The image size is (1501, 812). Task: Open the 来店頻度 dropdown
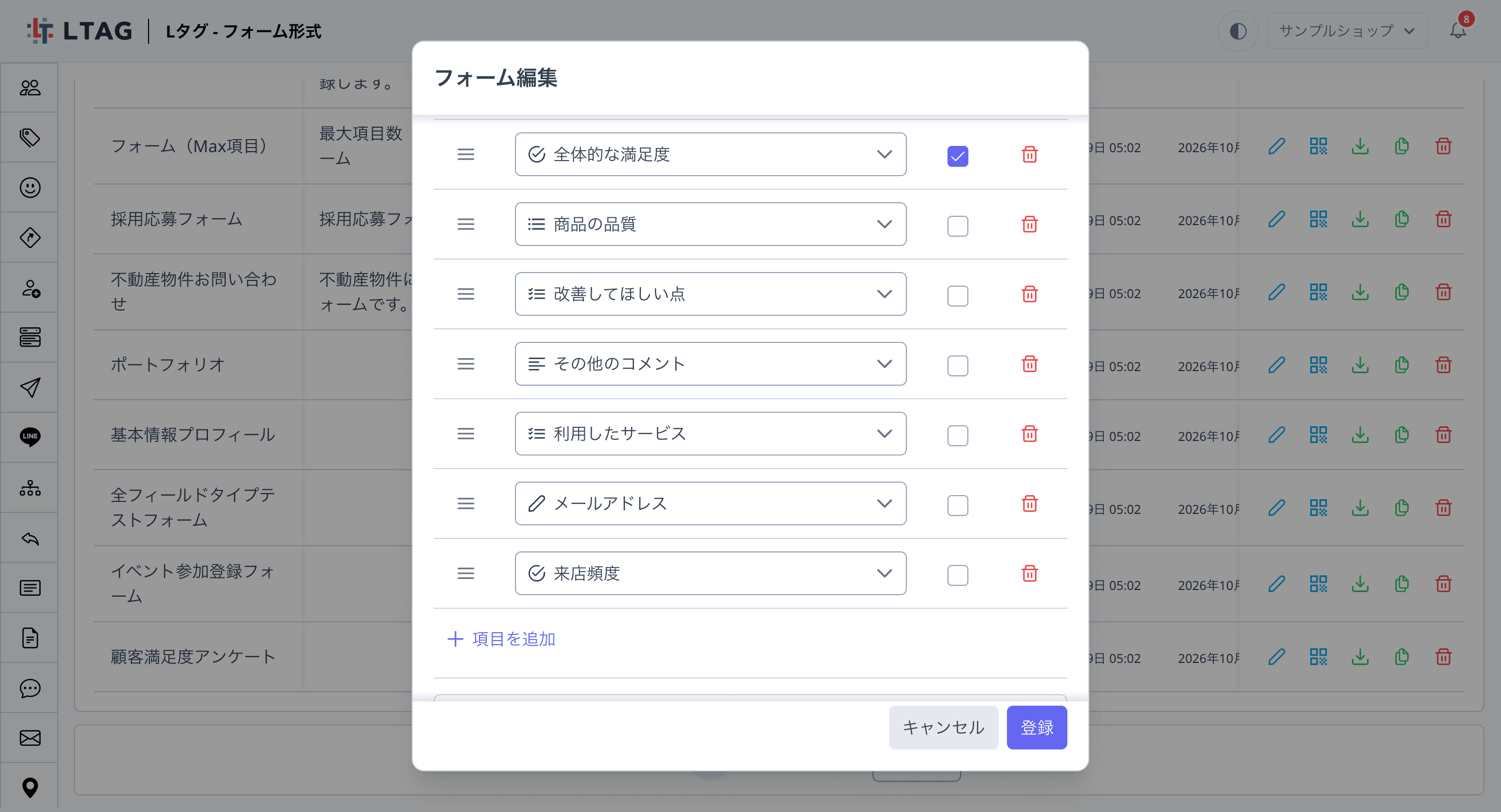[x=710, y=574]
